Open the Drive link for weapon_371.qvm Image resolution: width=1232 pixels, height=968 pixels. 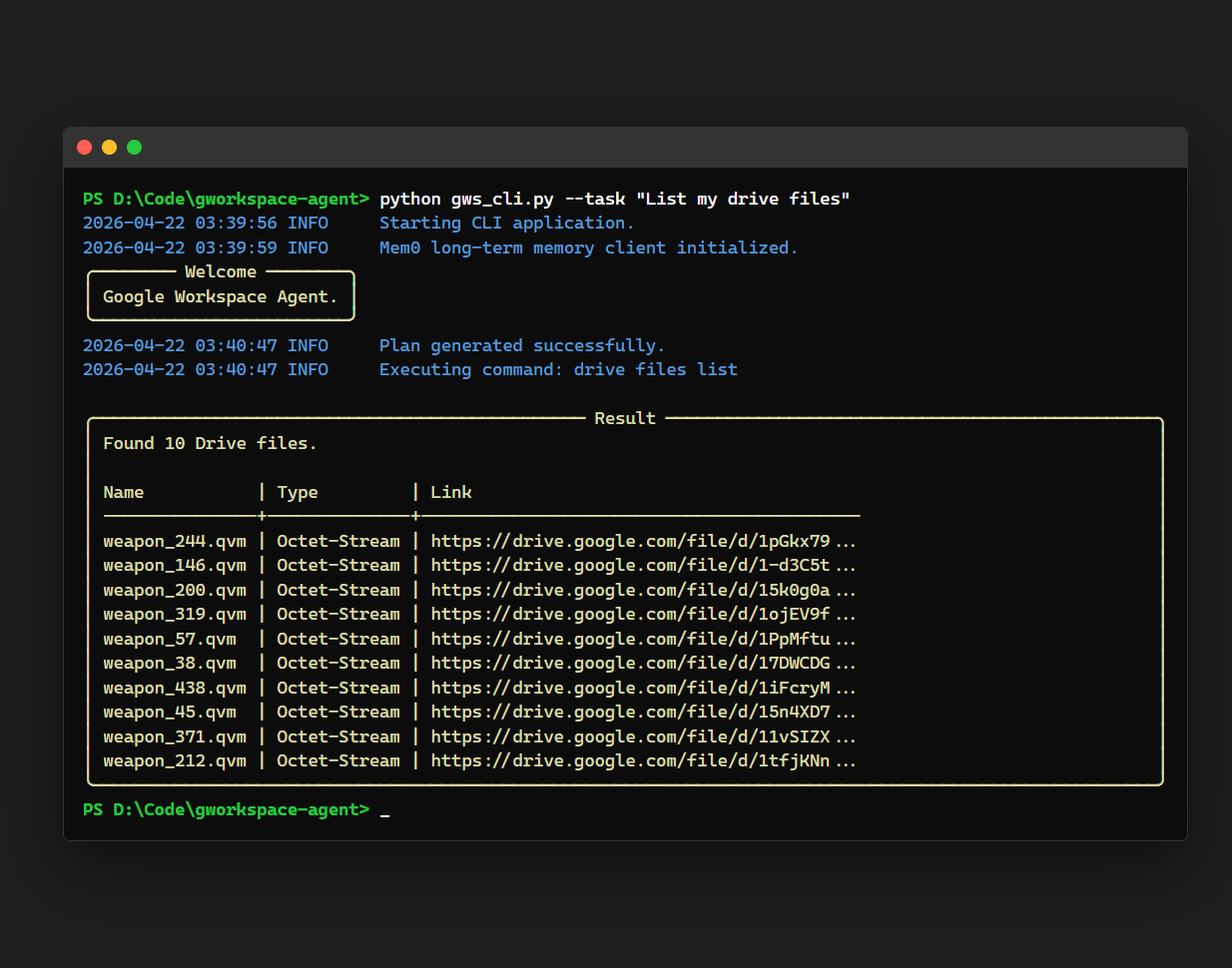coord(643,736)
